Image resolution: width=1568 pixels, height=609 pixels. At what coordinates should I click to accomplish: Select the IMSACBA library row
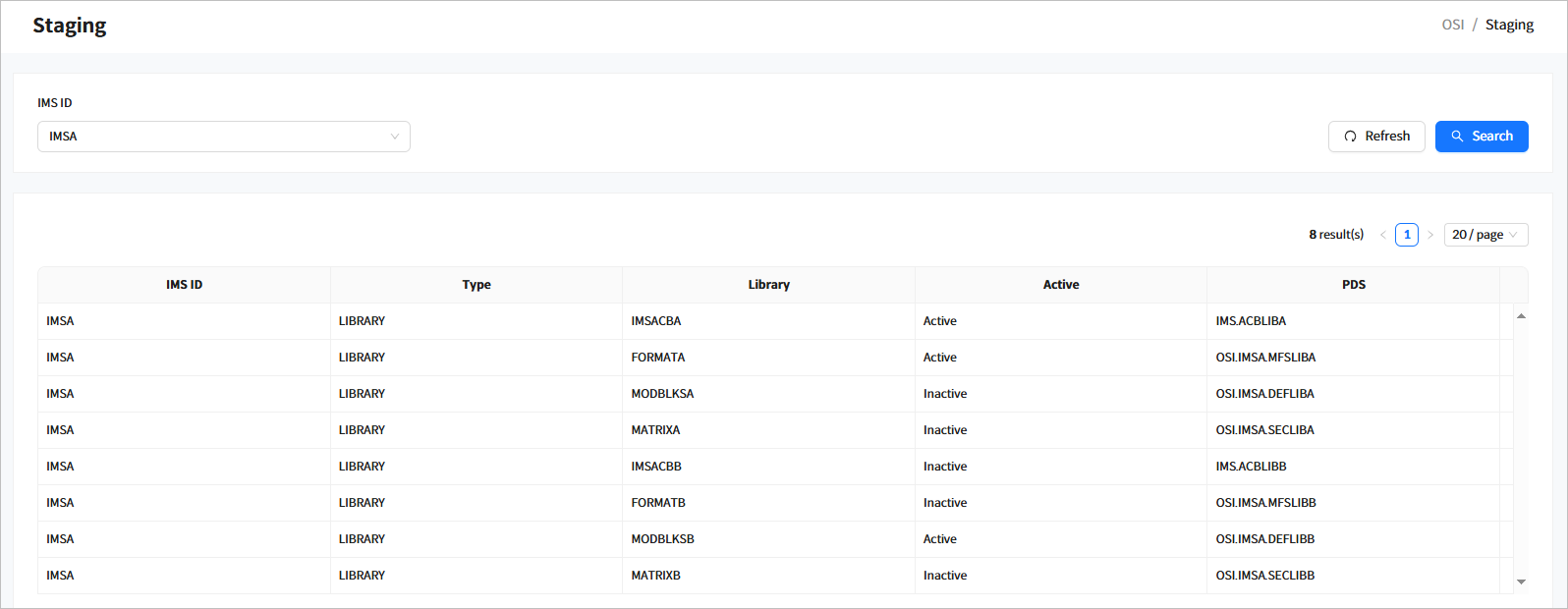click(655, 321)
